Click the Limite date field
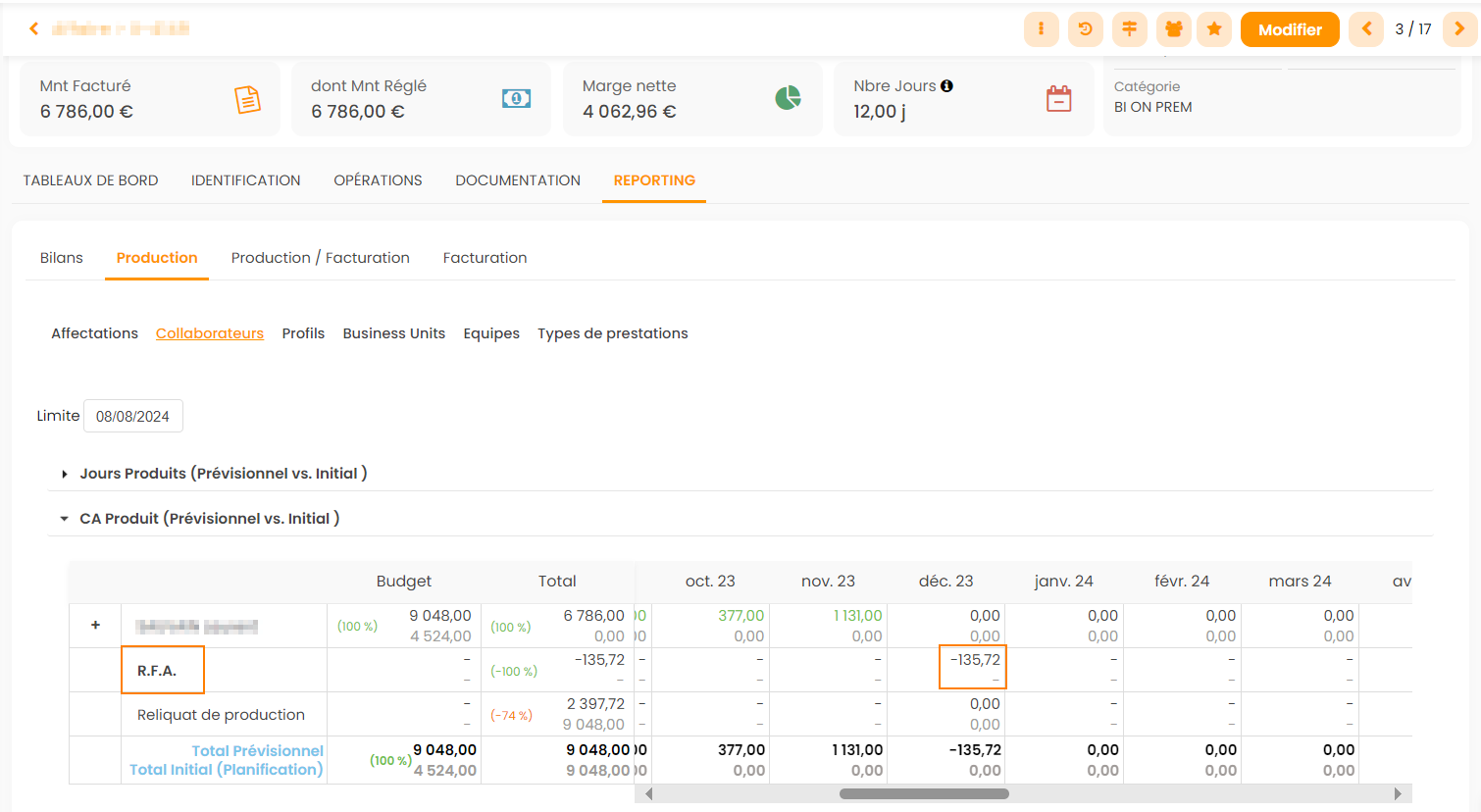The image size is (1481, 812). (x=133, y=417)
